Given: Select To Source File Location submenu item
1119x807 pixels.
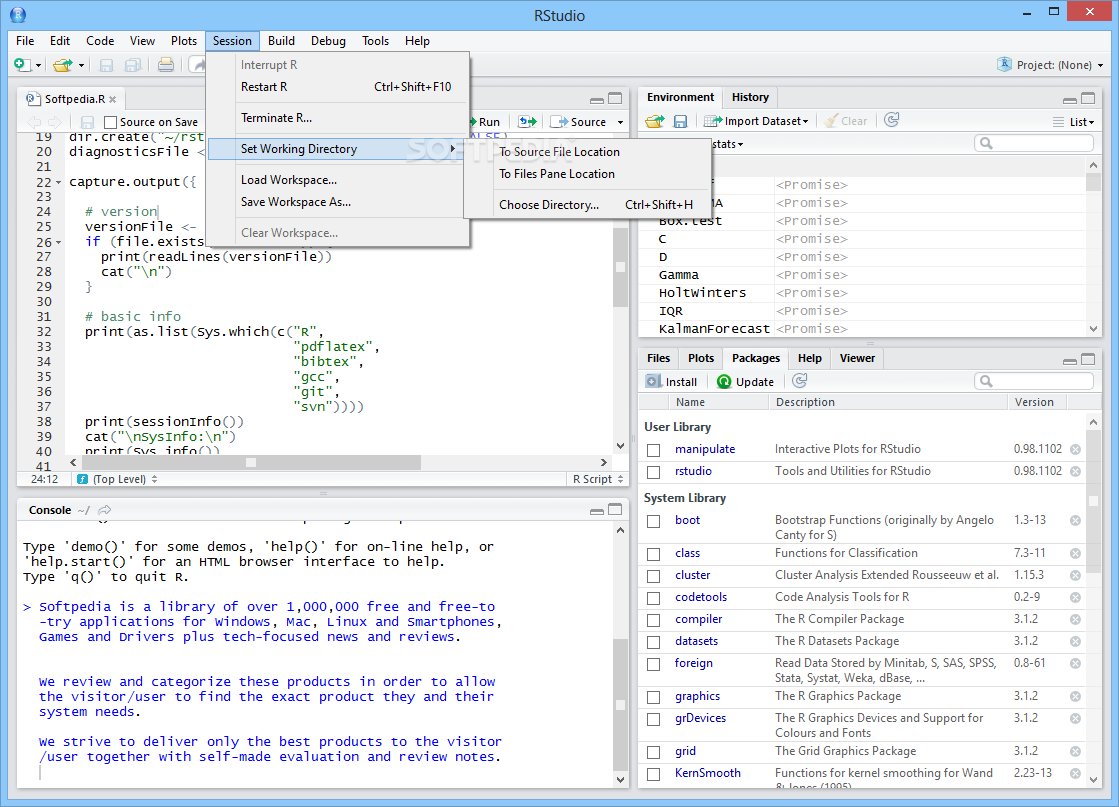Looking at the screenshot, I should point(560,151).
